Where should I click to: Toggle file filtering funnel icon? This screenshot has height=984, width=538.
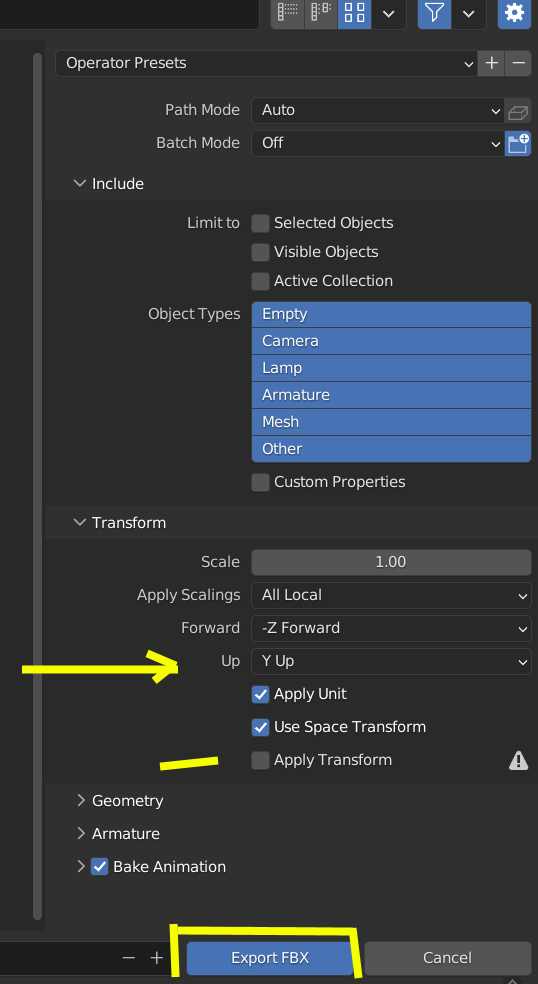(x=434, y=13)
